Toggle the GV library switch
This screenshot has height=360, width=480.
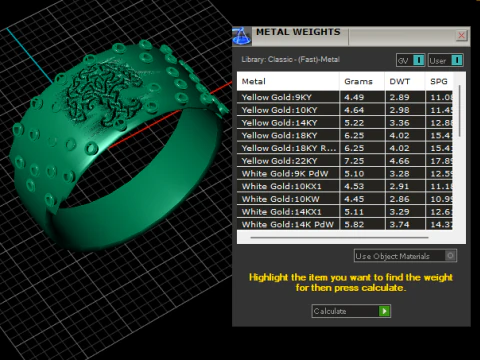click(411, 60)
